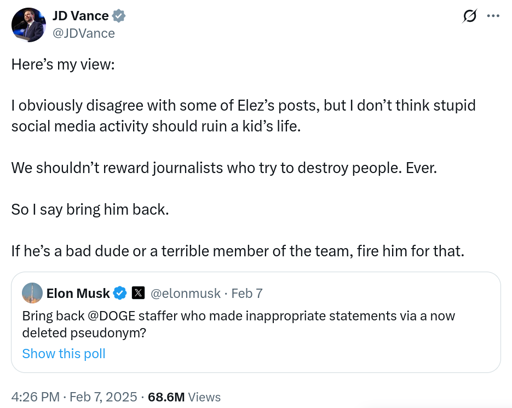Click the 68.6M Views count

tap(184, 397)
